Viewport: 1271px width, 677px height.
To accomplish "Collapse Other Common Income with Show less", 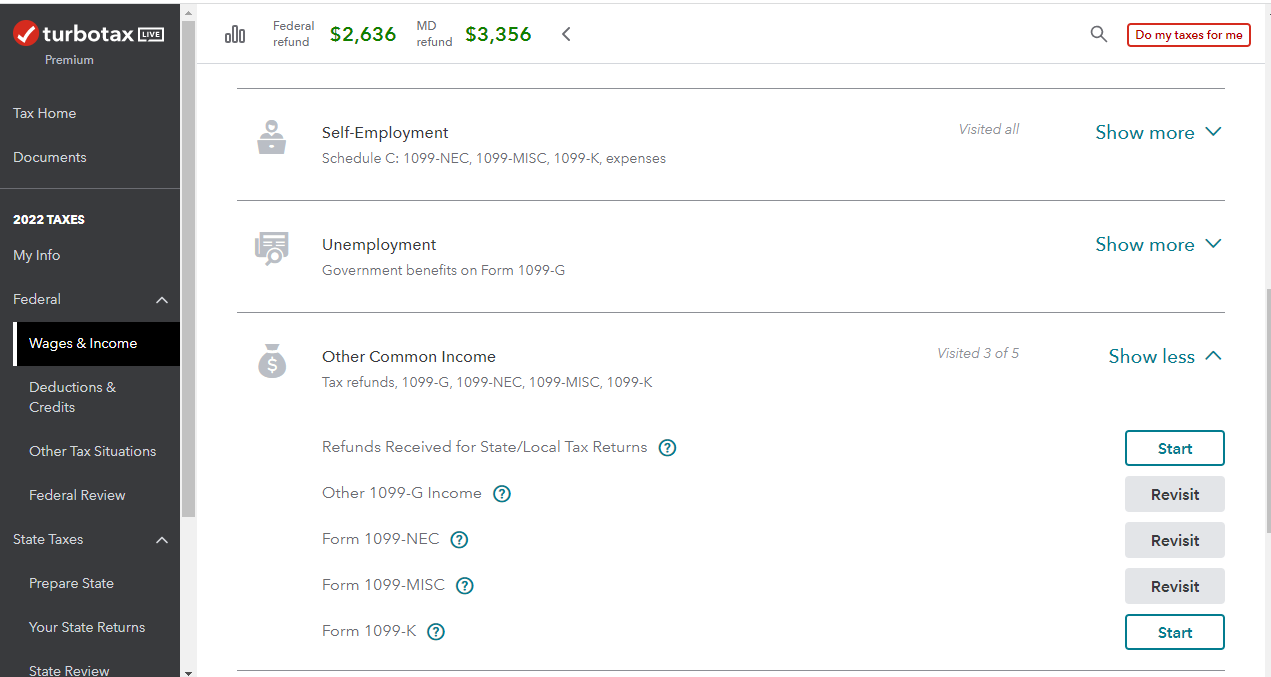I will (x=1165, y=357).
